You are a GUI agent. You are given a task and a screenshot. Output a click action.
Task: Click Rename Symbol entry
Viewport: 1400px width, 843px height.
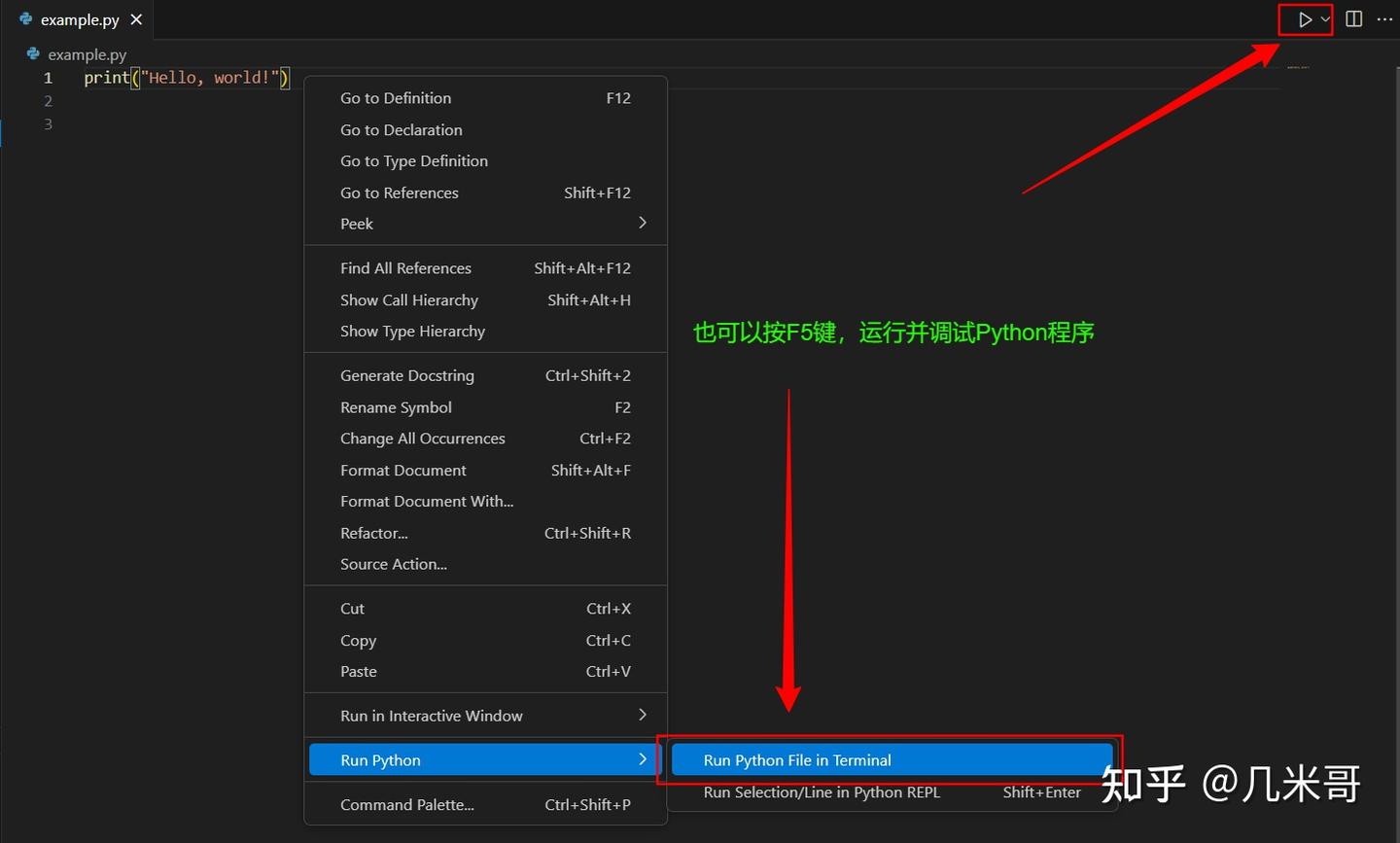[486, 407]
